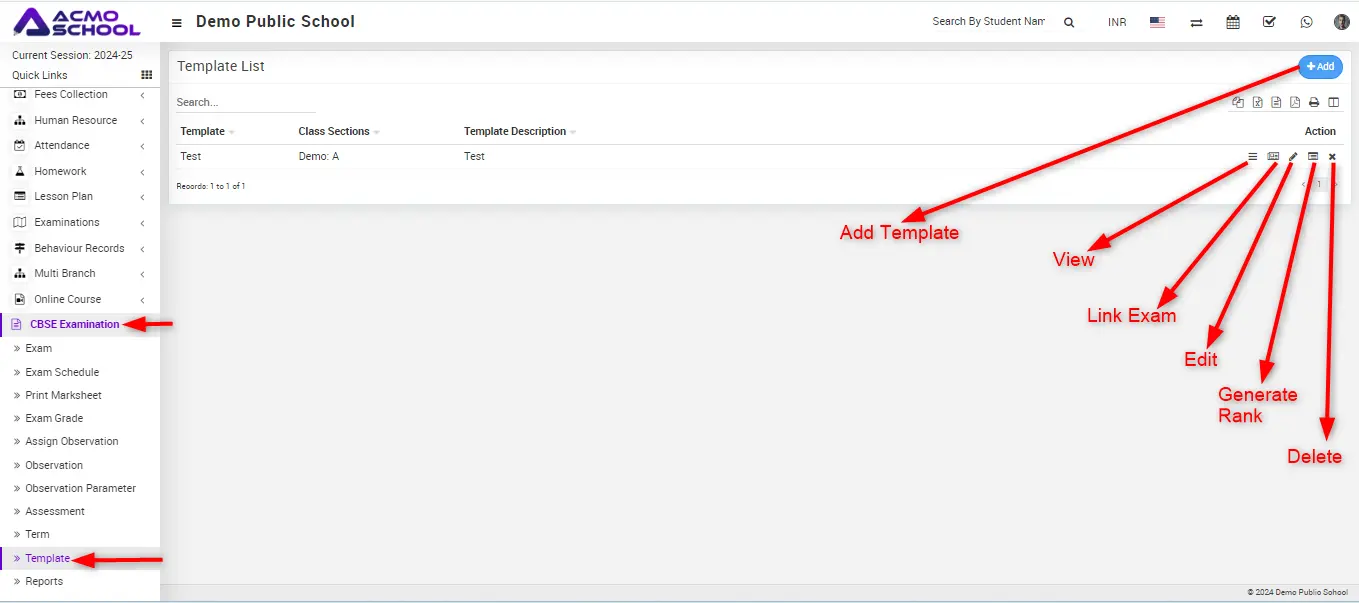The height and width of the screenshot is (603, 1359).
Task: Toggle the sidebar with hamburger menu
Action: pyautogui.click(x=177, y=22)
